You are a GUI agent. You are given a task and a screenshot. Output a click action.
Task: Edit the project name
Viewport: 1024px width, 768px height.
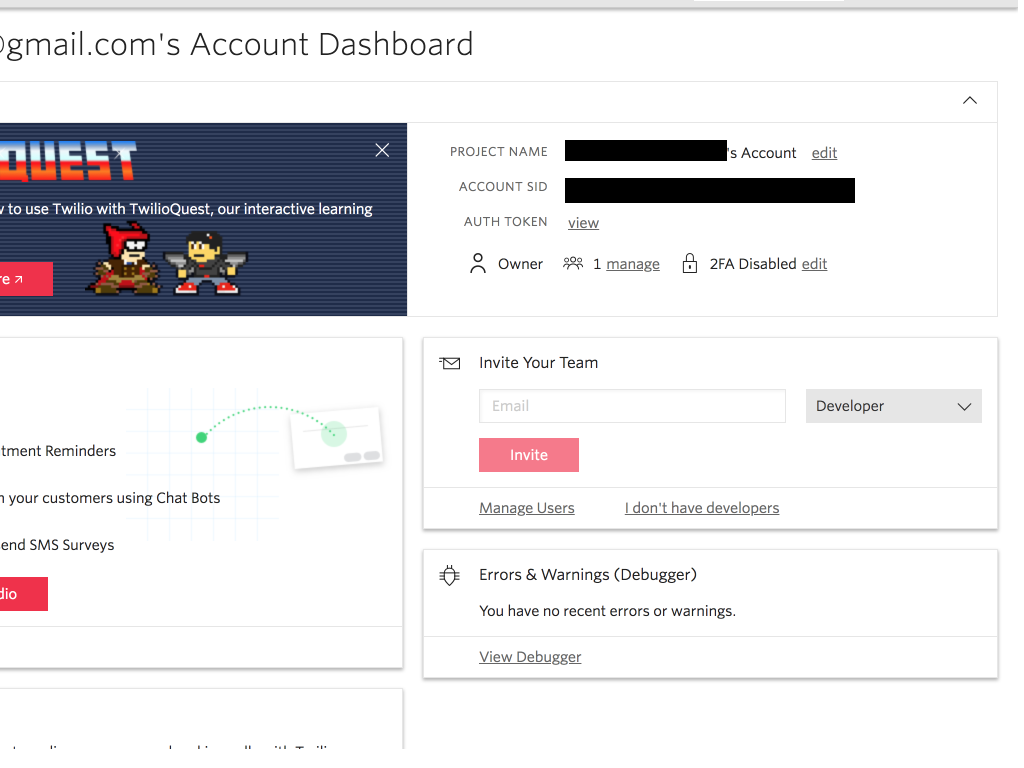point(824,153)
